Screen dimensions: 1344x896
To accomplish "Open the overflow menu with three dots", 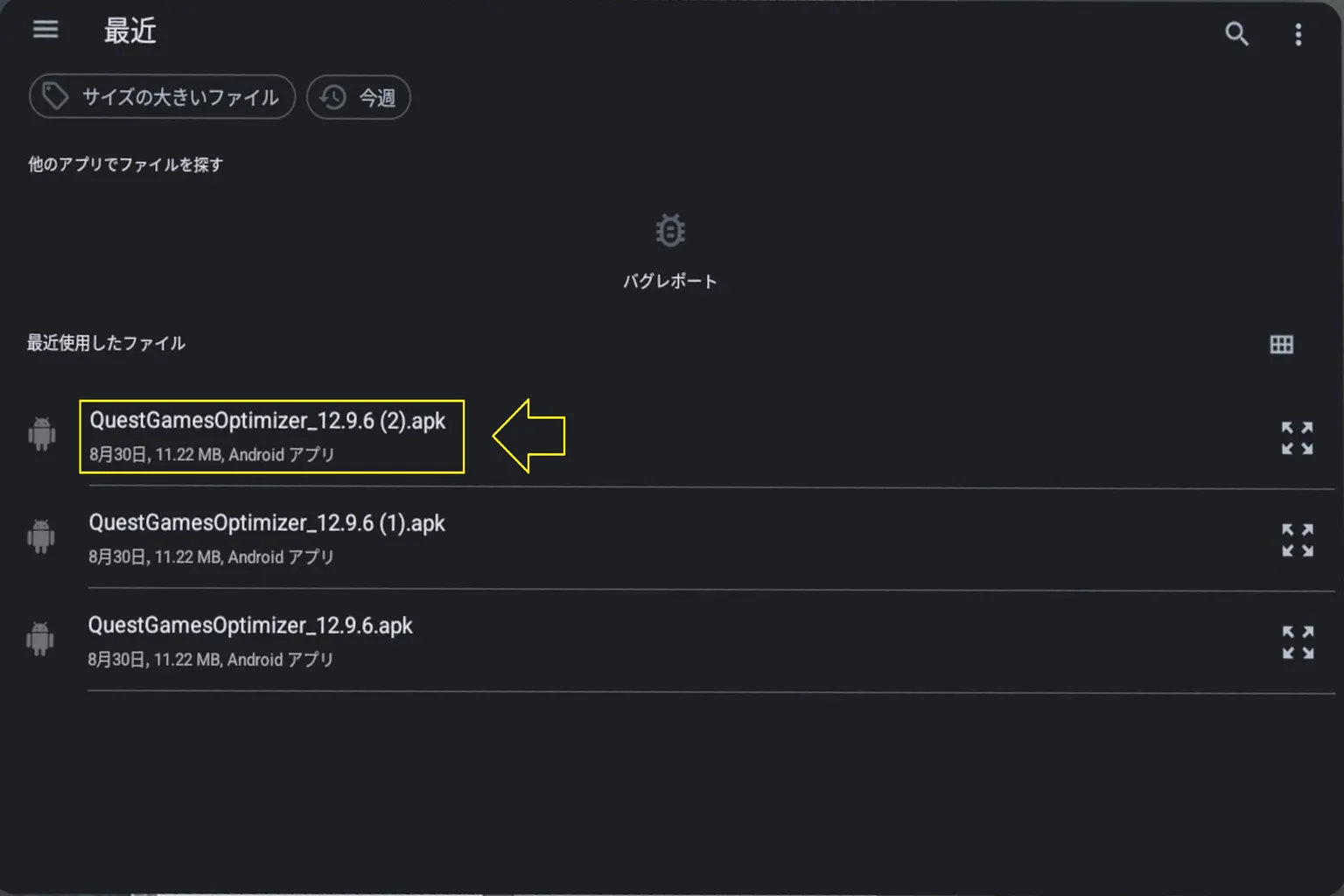I will click(1298, 33).
